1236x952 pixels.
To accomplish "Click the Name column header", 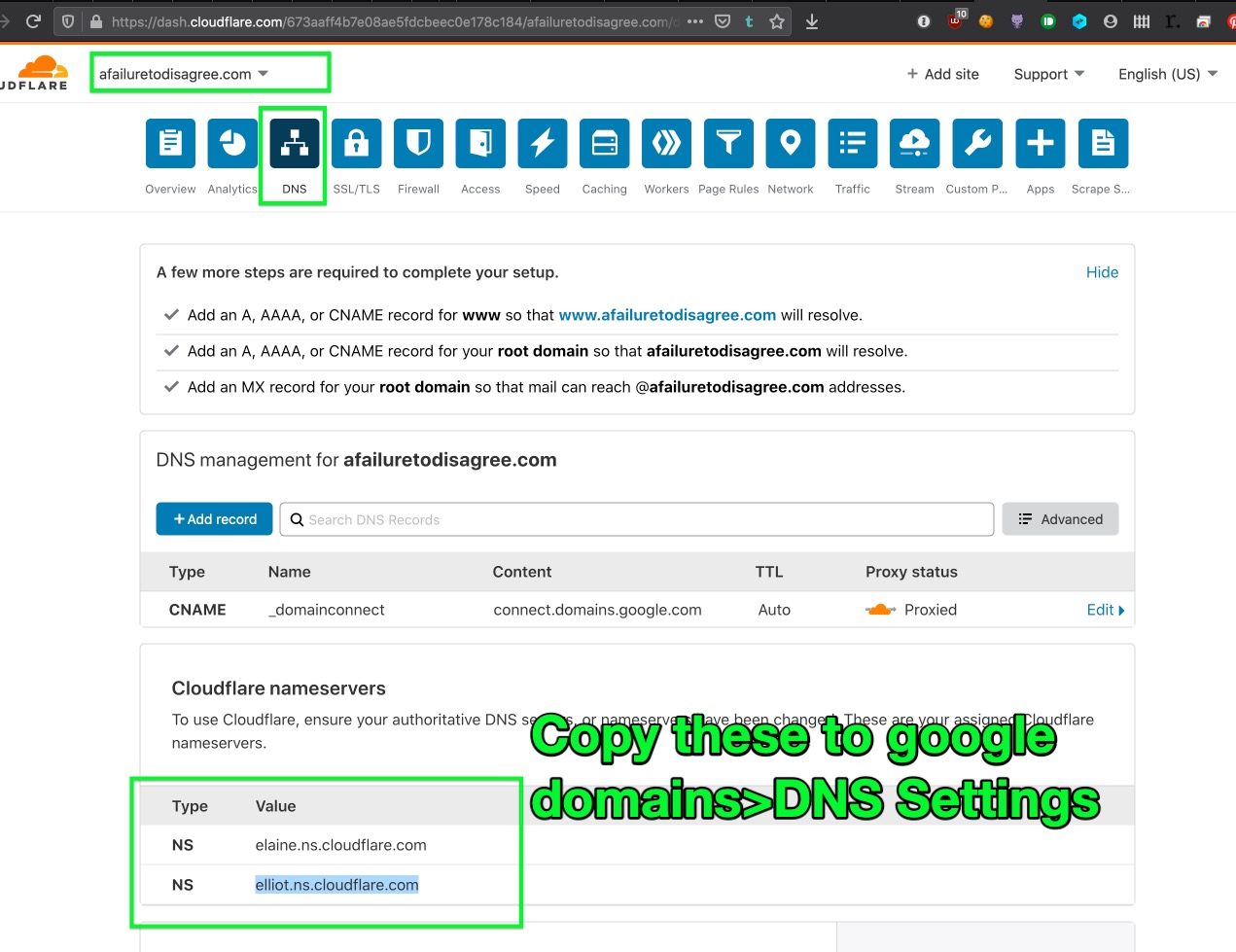I will click(x=290, y=572).
